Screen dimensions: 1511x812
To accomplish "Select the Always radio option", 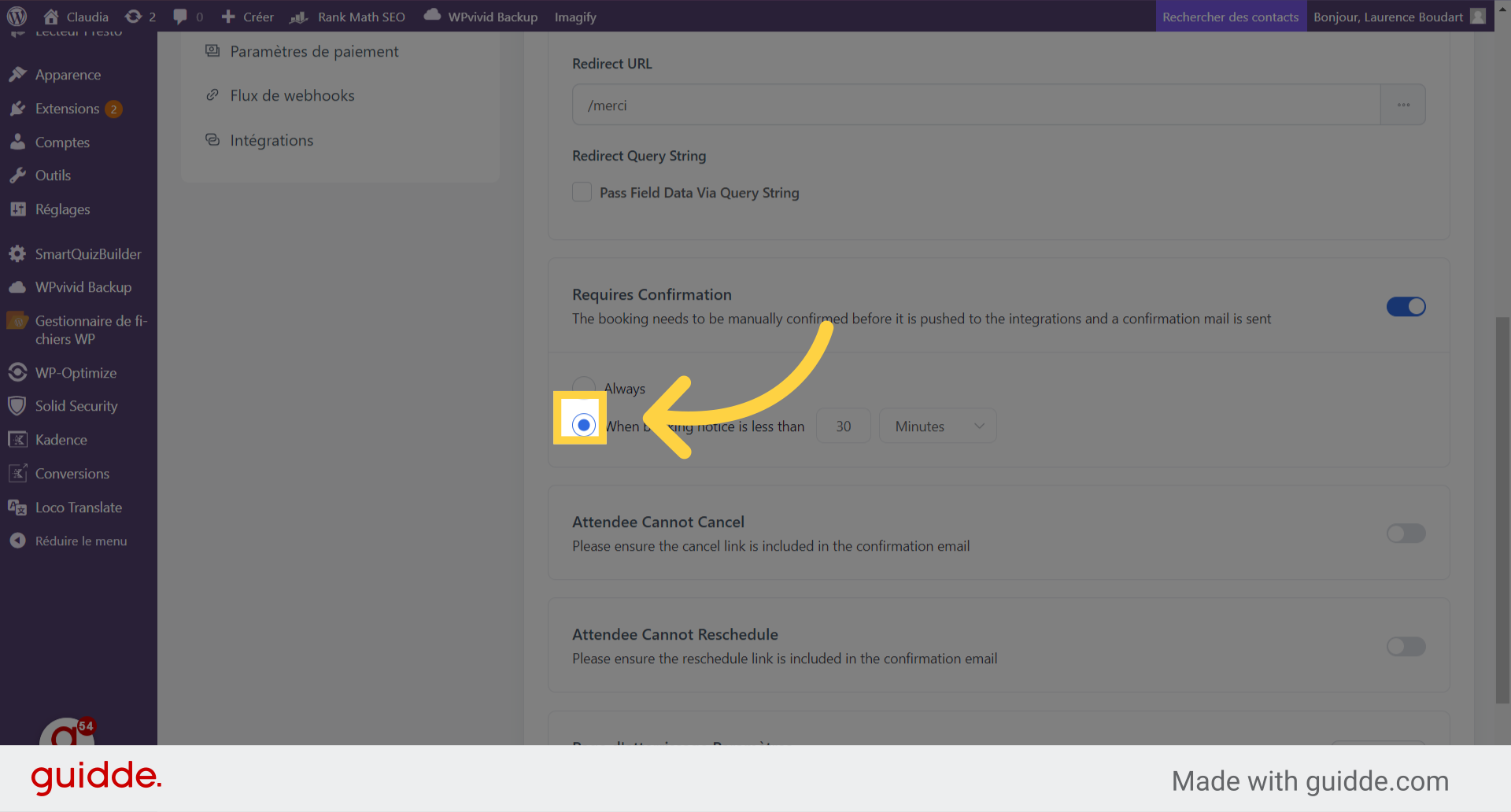I will click(583, 386).
